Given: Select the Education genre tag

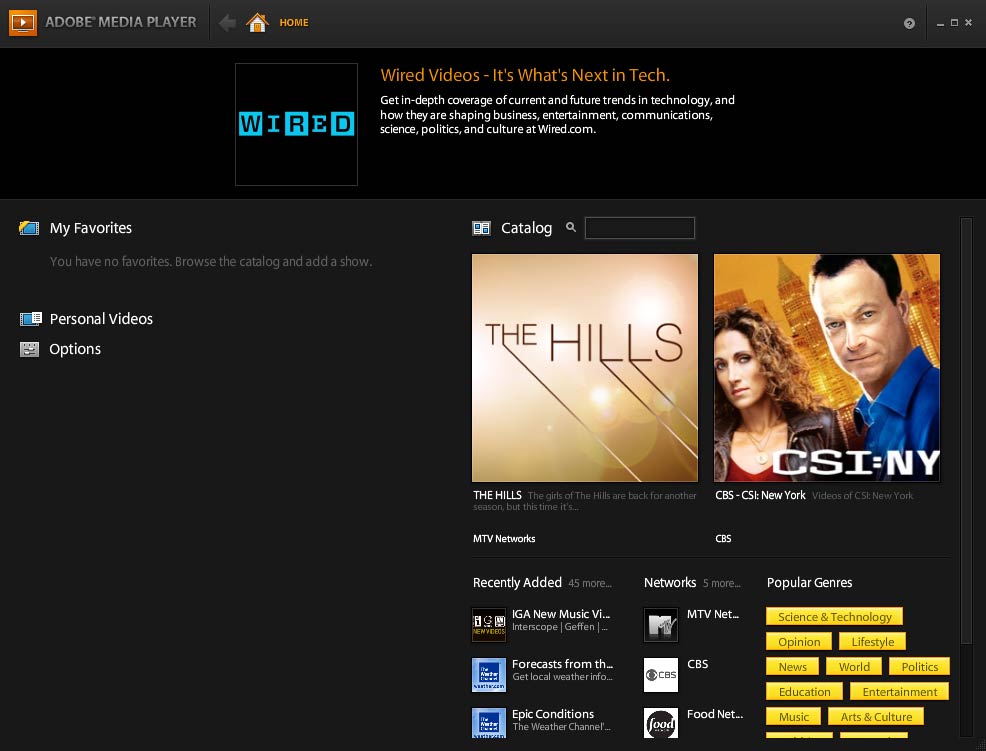Looking at the screenshot, I should click(x=804, y=692).
